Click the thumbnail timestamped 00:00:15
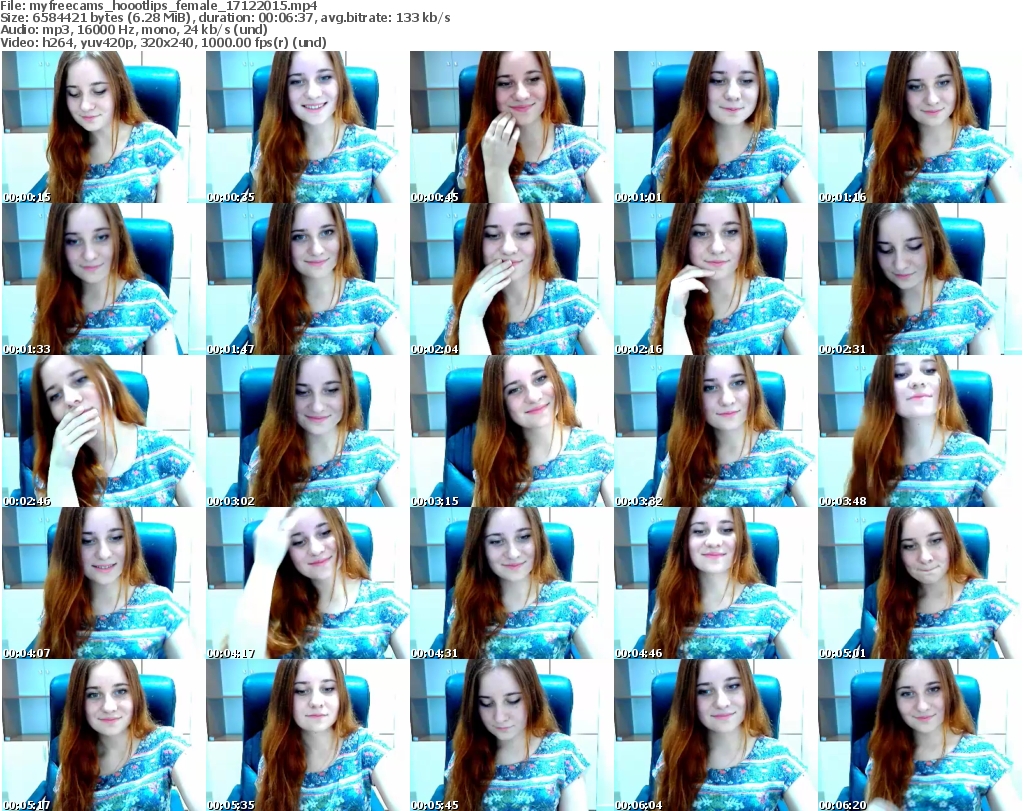Viewport: 1024px width, 811px height. (x=103, y=127)
